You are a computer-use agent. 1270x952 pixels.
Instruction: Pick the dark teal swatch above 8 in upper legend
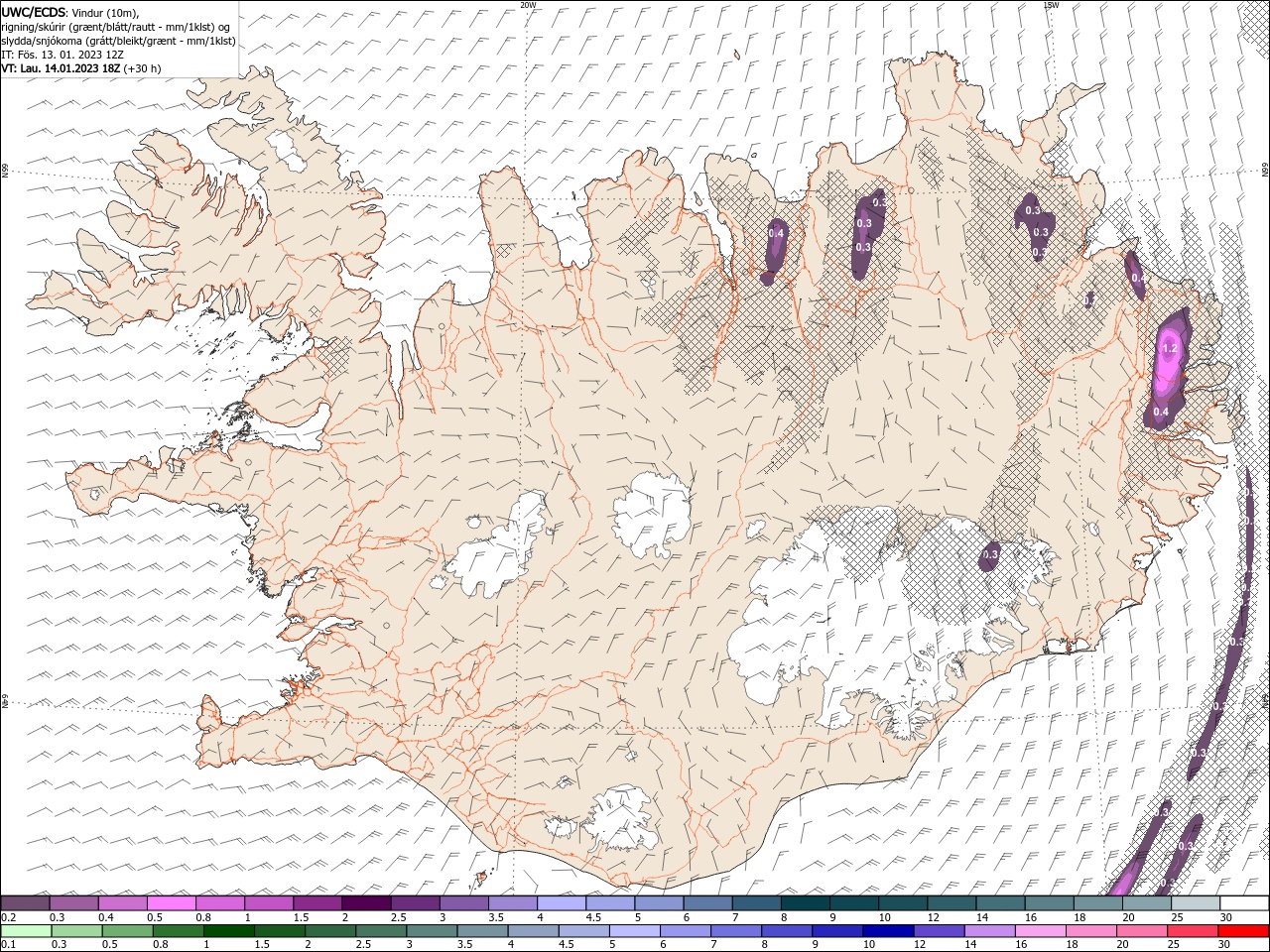pyautogui.click(x=805, y=902)
